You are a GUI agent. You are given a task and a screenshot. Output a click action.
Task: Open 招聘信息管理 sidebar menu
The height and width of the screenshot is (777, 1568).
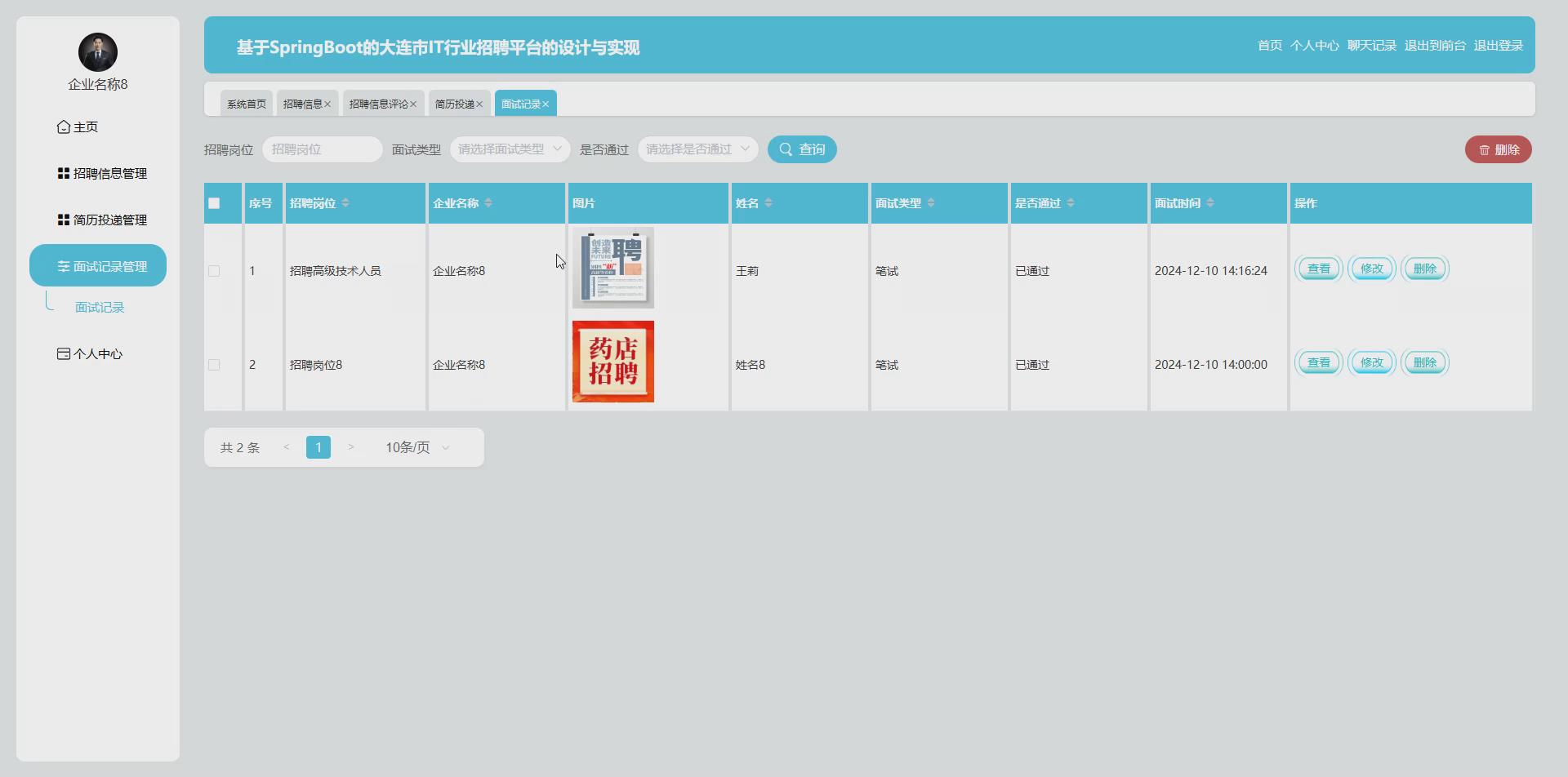click(x=102, y=173)
